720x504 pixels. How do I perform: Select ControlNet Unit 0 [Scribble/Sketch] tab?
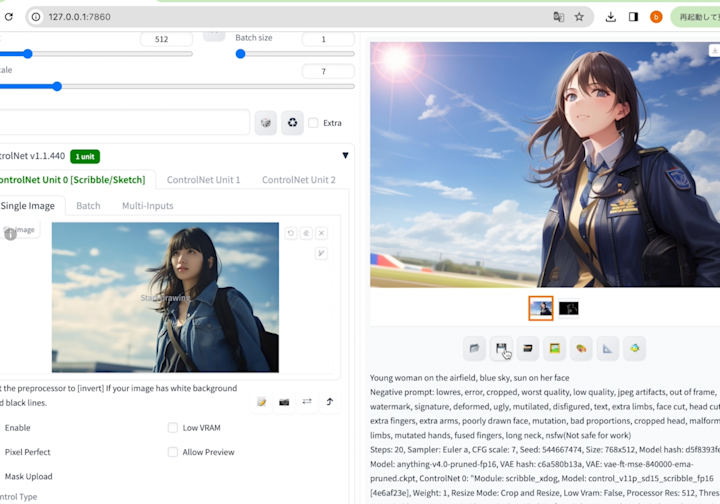click(73, 180)
